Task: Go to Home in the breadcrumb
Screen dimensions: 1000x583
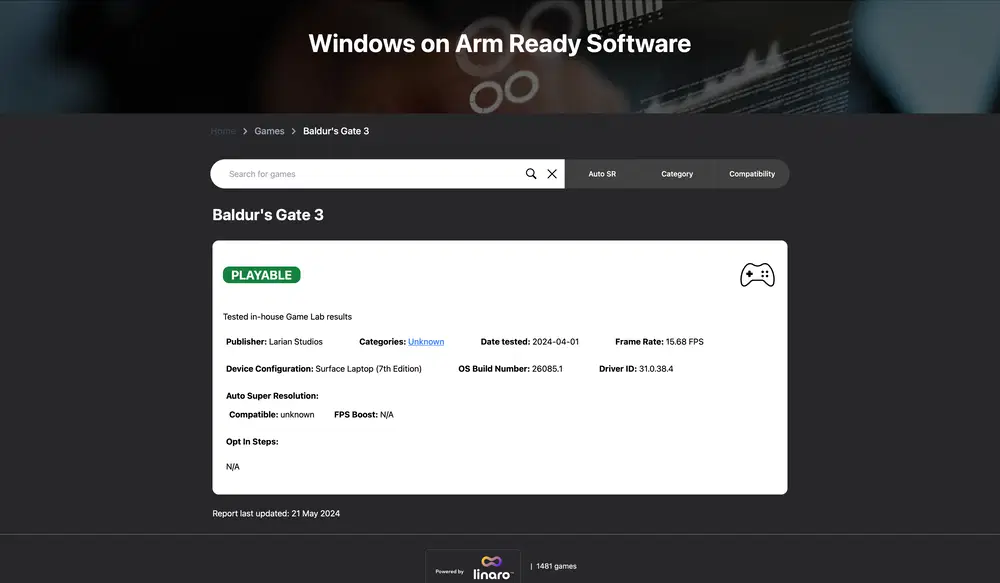Action: [x=223, y=131]
